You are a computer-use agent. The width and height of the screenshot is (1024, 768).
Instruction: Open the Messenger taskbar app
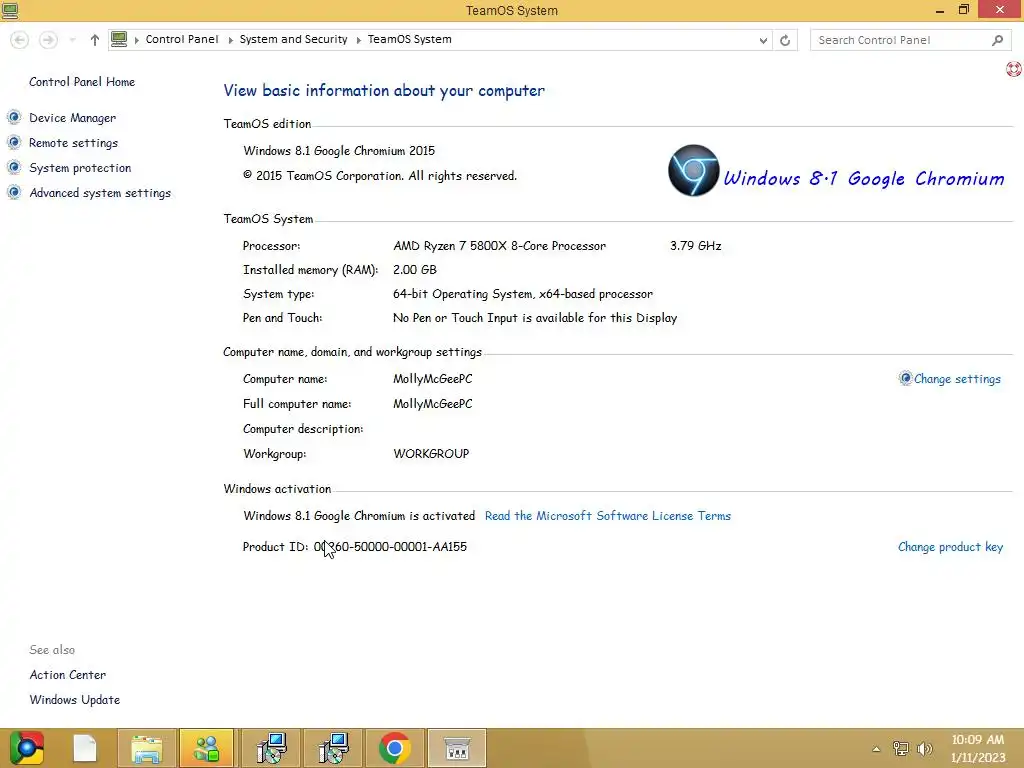click(x=206, y=748)
